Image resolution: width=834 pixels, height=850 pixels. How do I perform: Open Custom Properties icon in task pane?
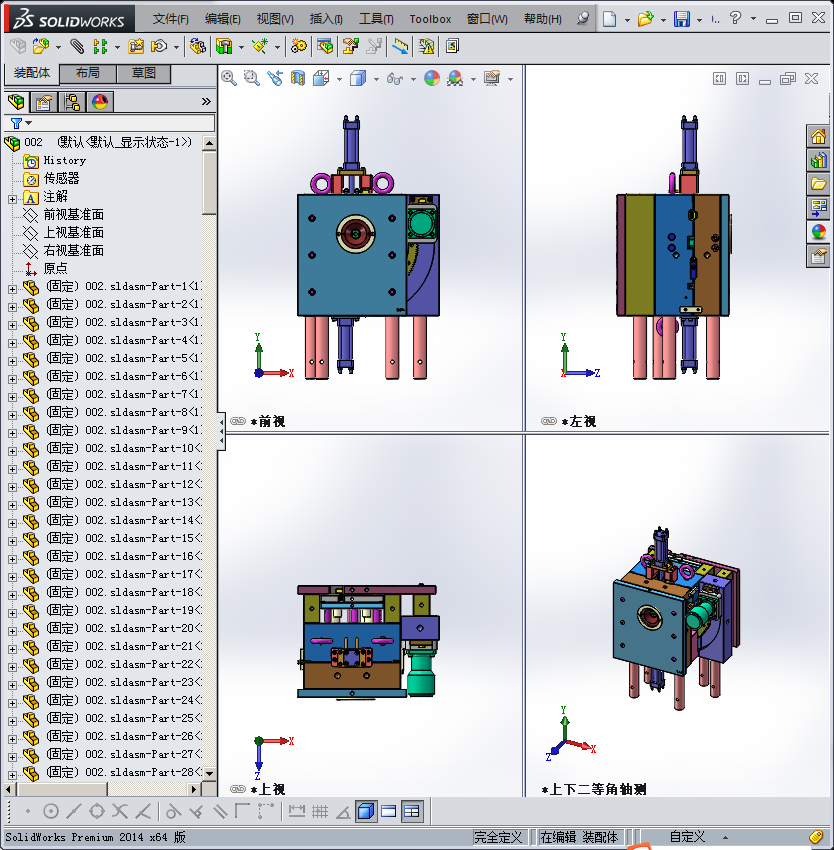click(818, 255)
